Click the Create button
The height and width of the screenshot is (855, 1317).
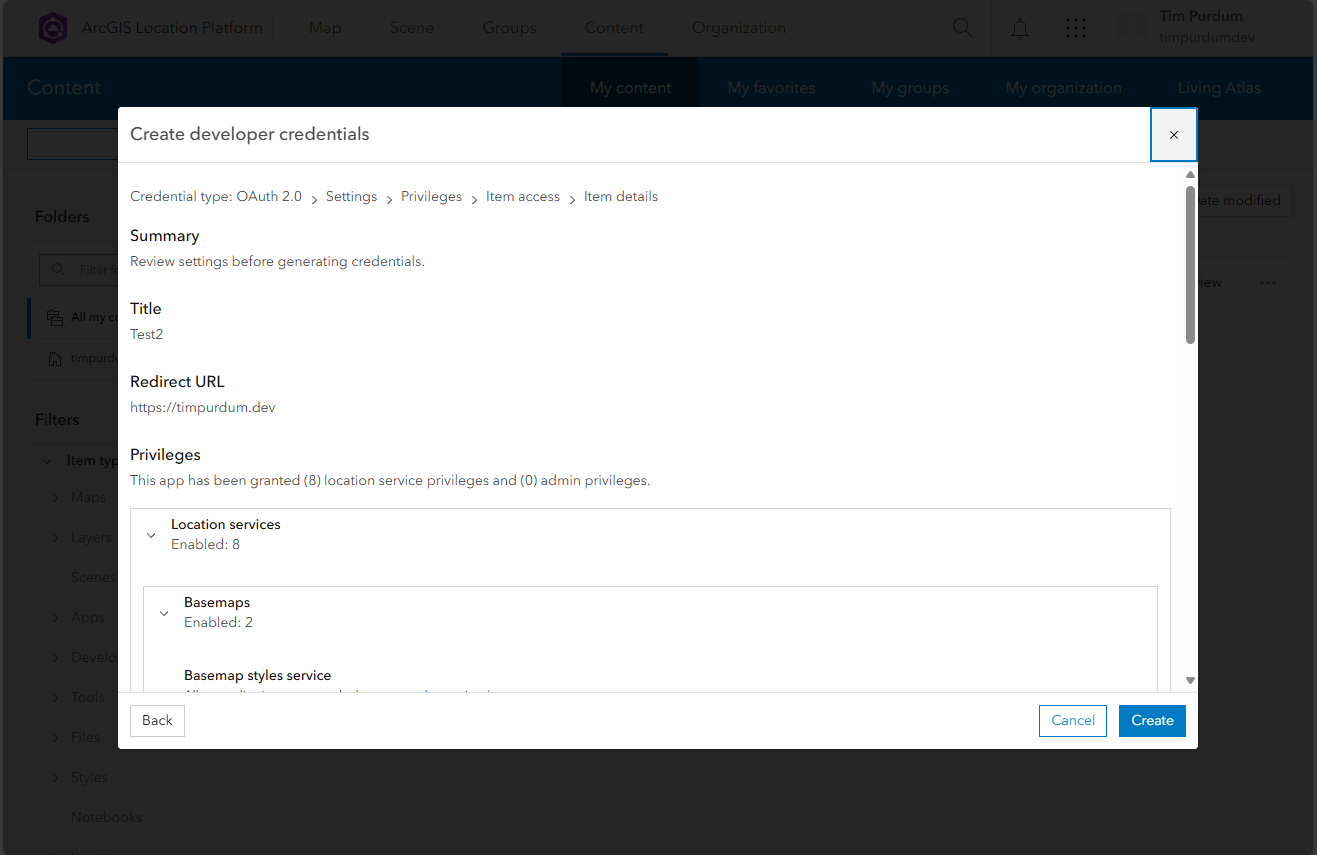[x=1152, y=720]
